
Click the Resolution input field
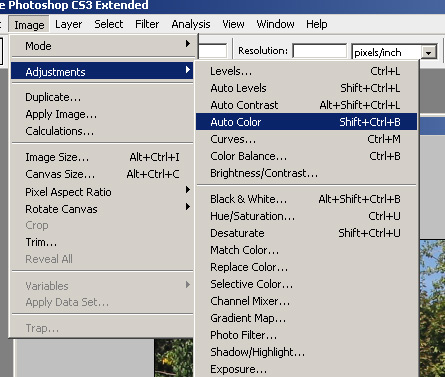[320, 51]
